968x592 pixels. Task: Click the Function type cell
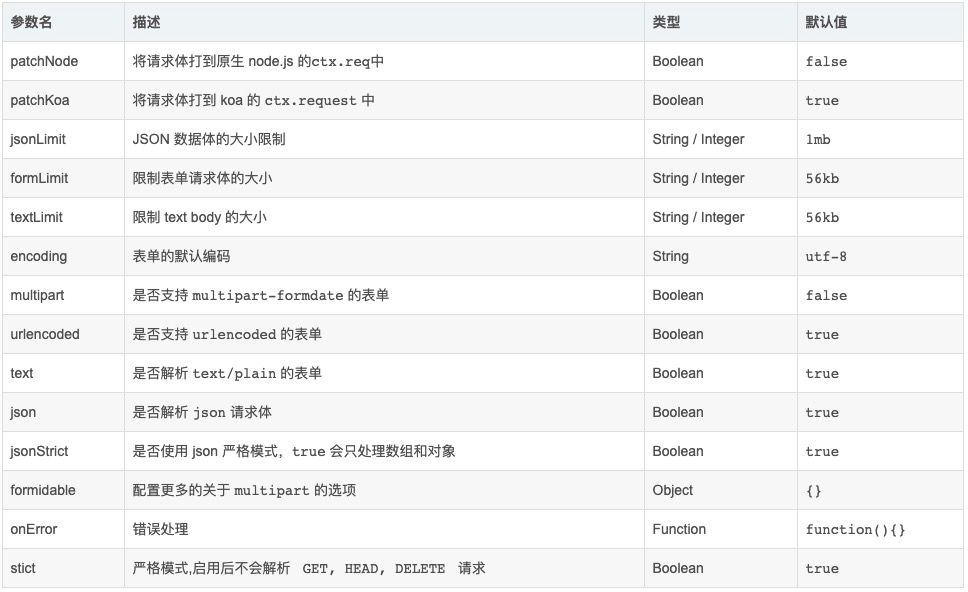tap(679, 529)
